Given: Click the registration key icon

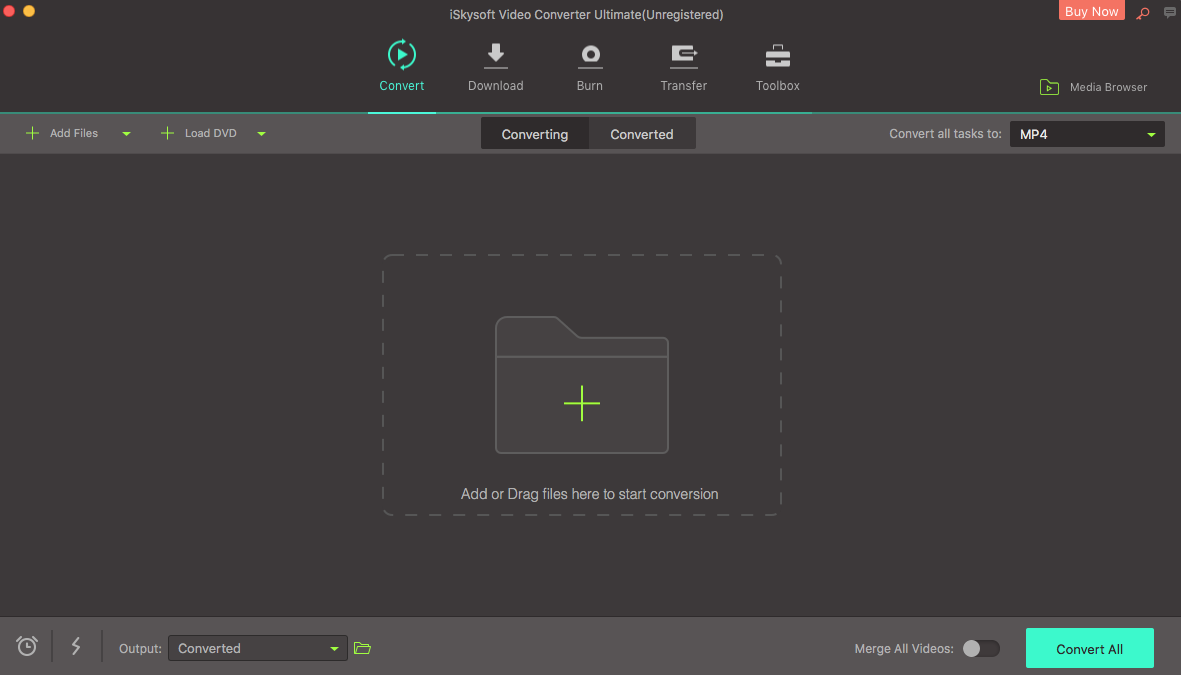Looking at the screenshot, I should (1143, 13).
